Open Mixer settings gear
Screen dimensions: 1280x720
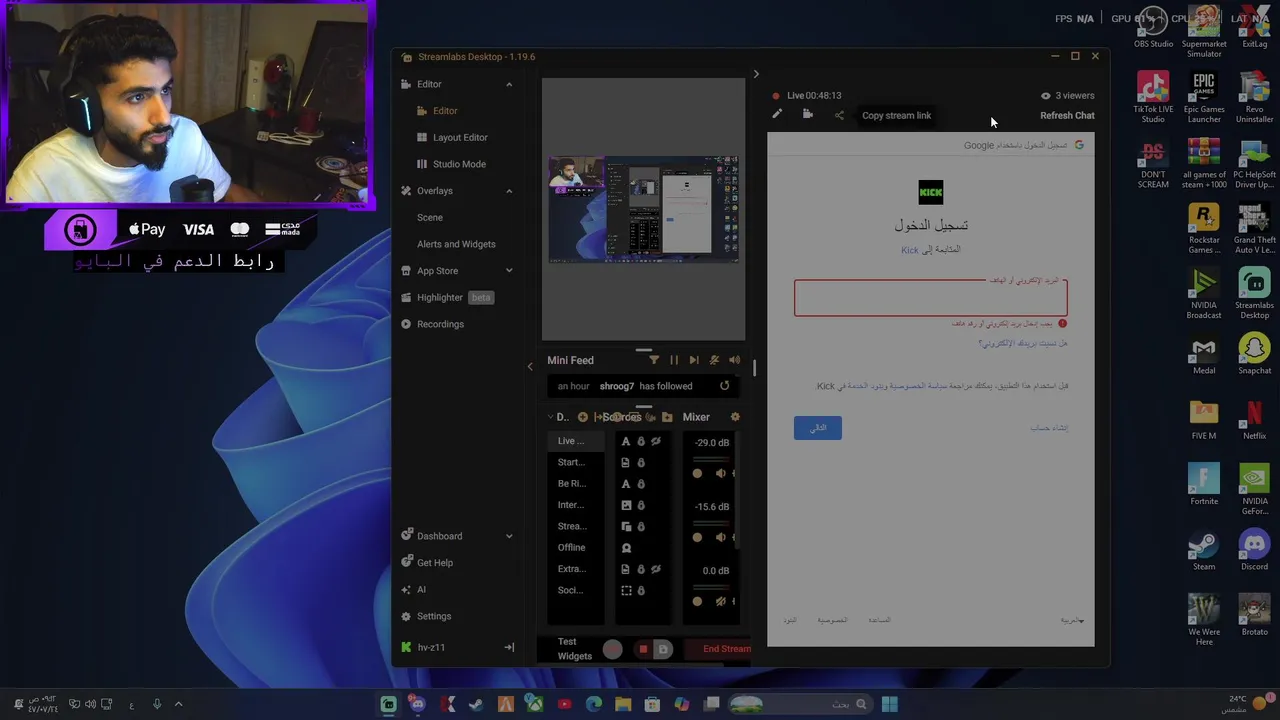tap(735, 417)
